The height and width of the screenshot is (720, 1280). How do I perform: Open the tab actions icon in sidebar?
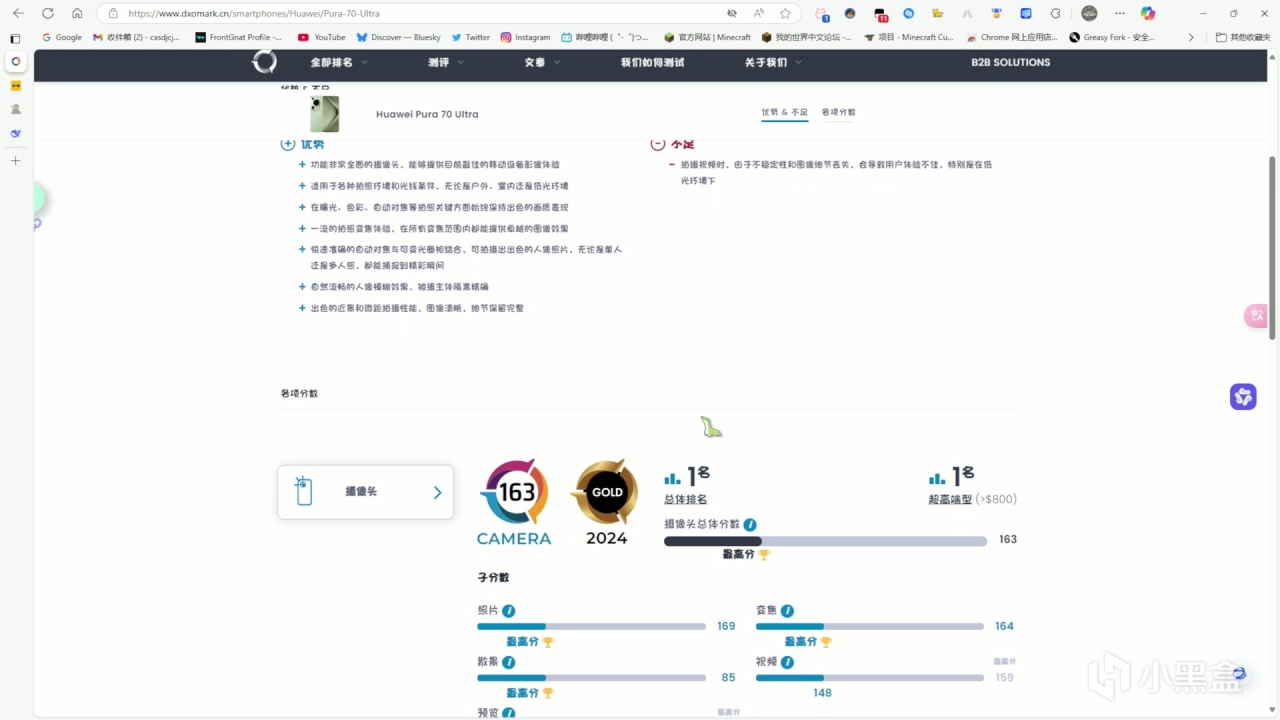click(x=15, y=38)
